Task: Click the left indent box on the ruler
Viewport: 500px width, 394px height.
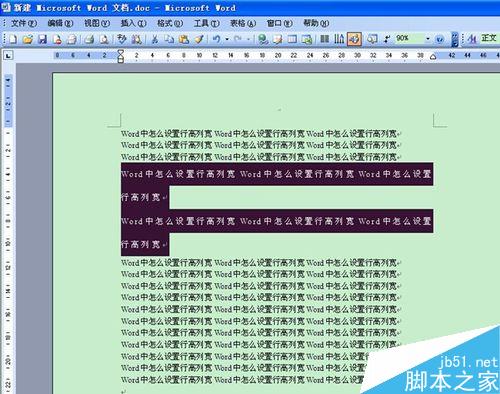Action: (121, 60)
